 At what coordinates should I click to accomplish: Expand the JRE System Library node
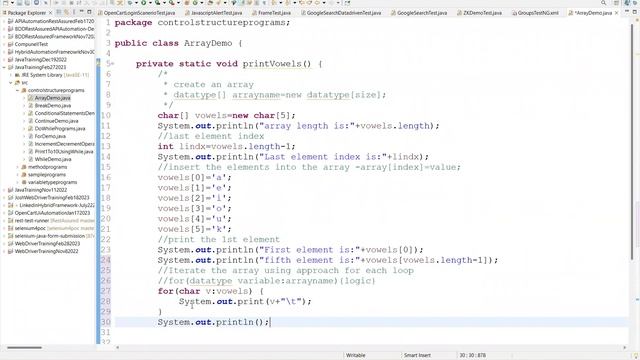[x=11, y=75]
